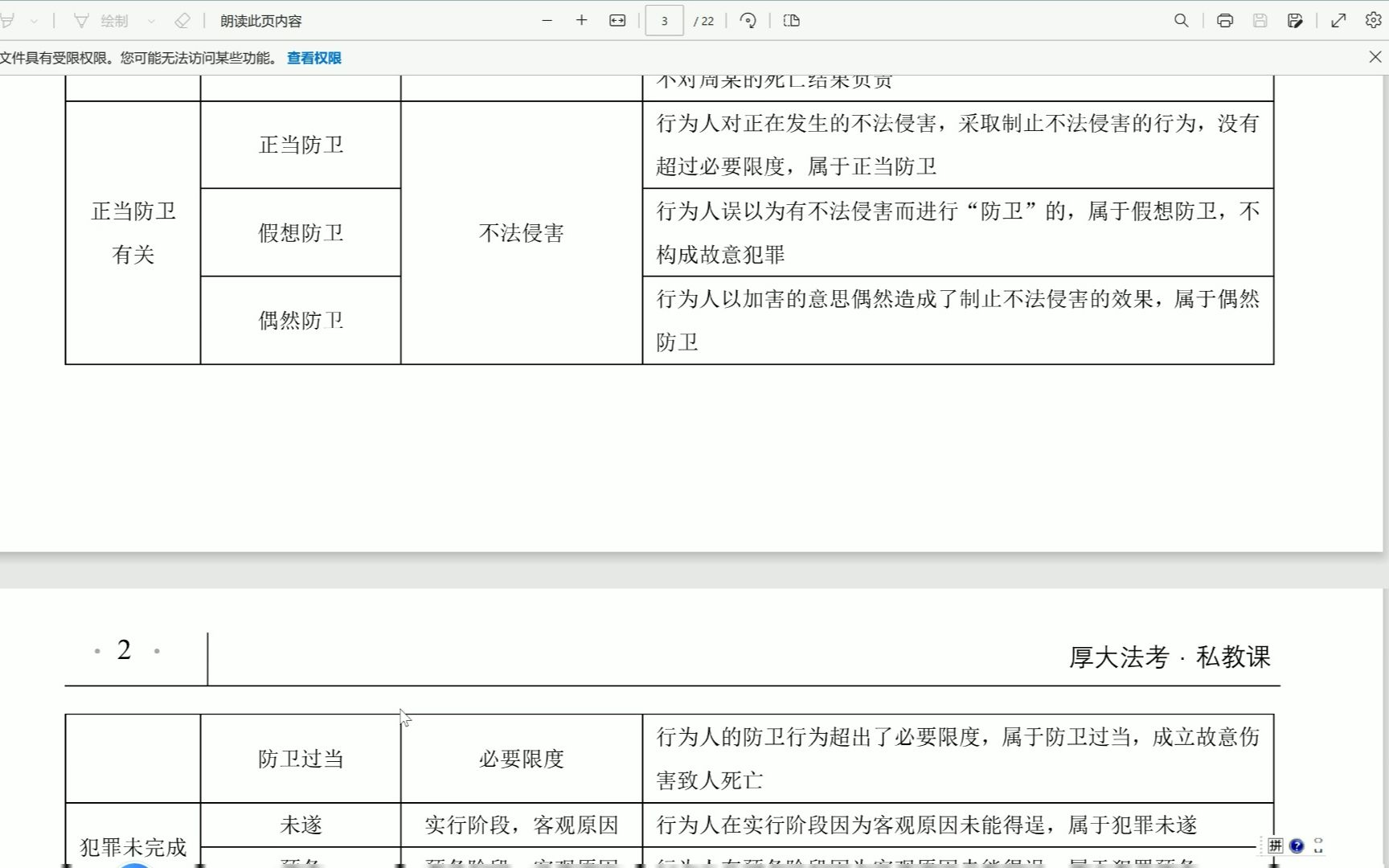Print the PDF document
Viewport: 1389px width, 868px height.
click(1225, 21)
